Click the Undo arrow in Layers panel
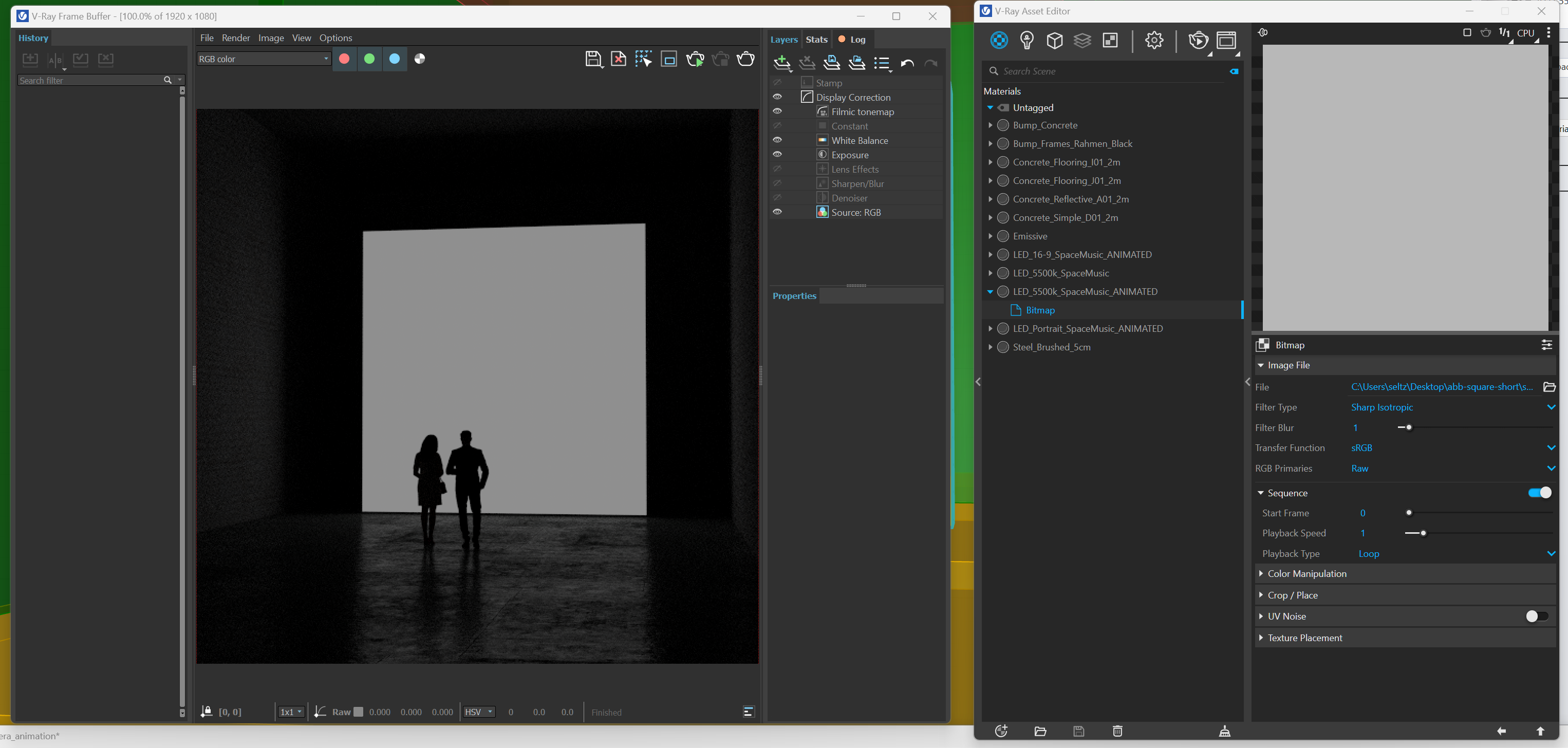Image resolution: width=1568 pixels, height=748 pixels. click(907, 63)
